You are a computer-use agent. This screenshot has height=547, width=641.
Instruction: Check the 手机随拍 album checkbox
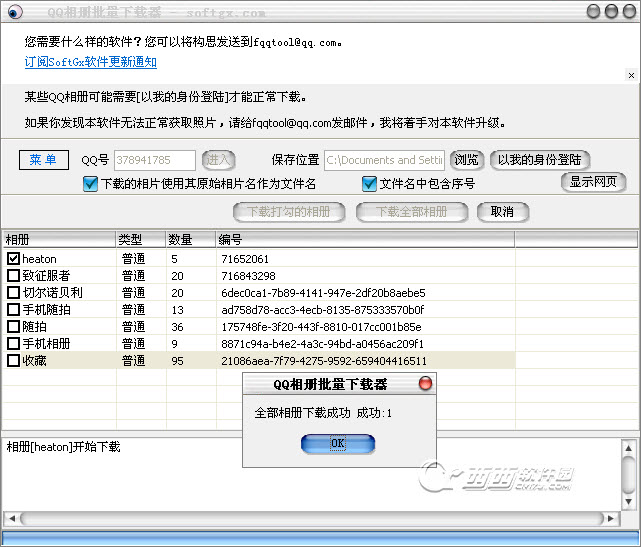pos(13,309)
